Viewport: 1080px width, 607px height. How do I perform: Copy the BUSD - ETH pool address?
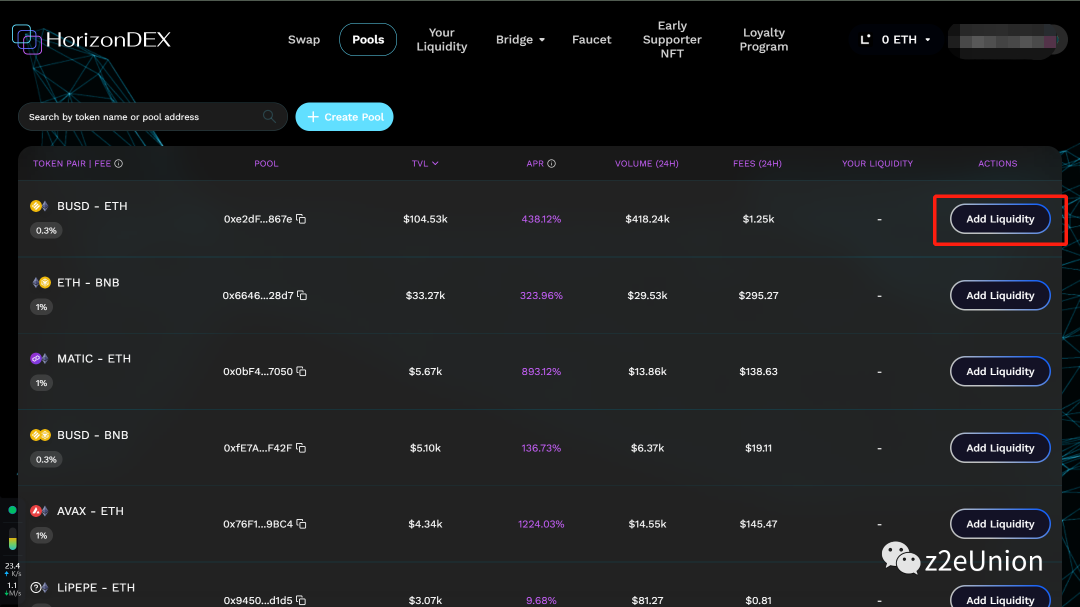(x=301, y=219)
